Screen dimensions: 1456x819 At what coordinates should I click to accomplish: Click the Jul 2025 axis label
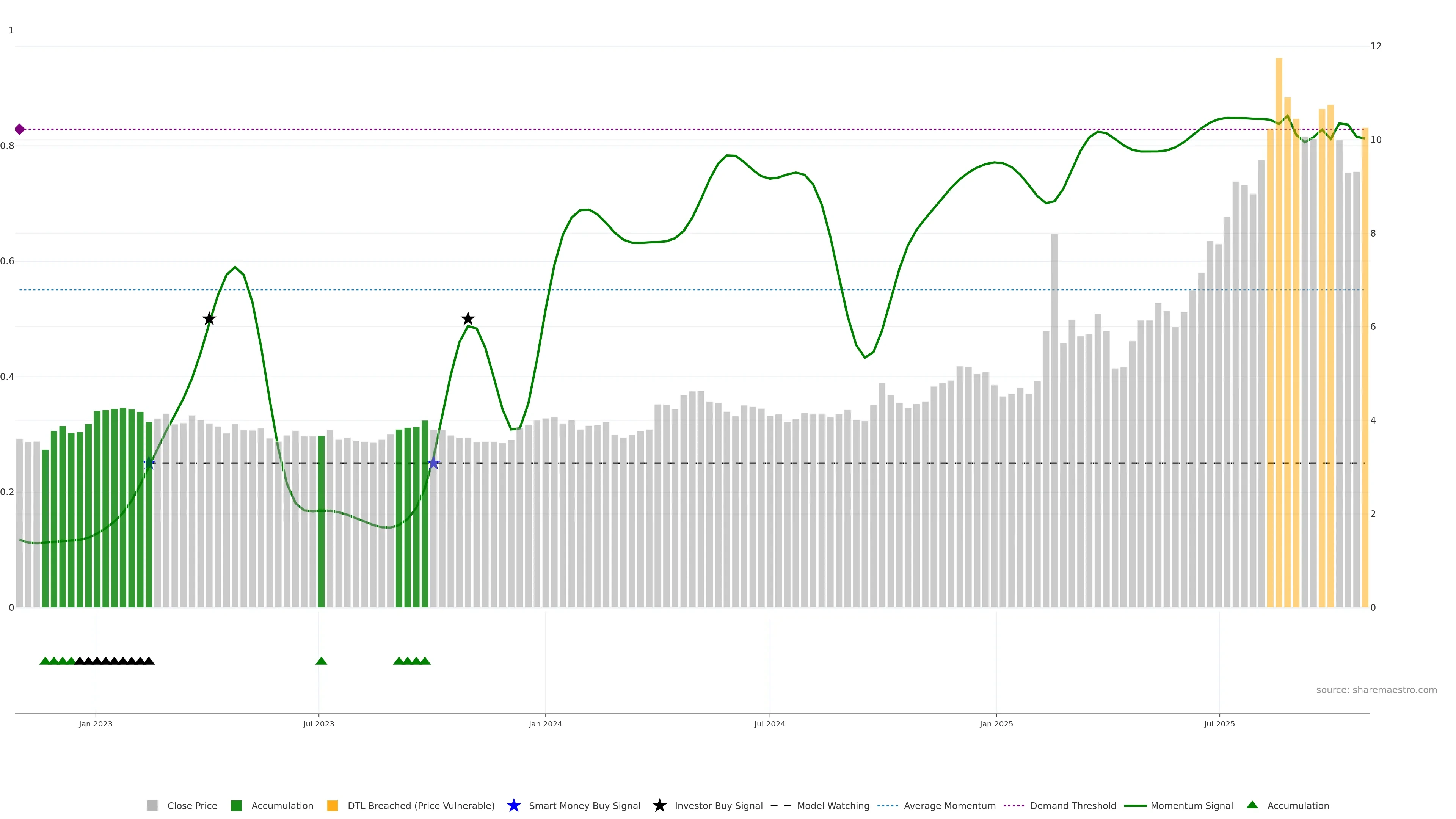[1219, 723]
